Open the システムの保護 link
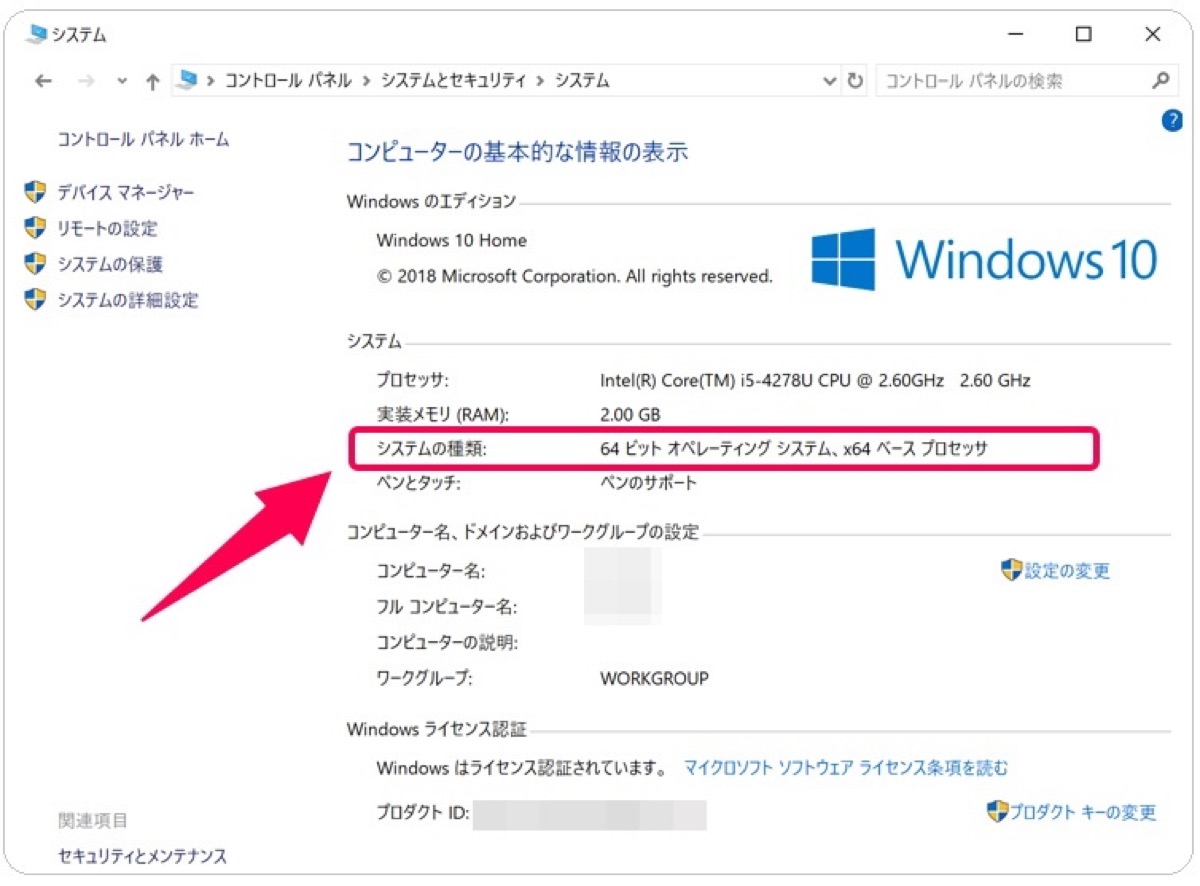Viewport: 1200px width, 886px height. tap(110, 264)
